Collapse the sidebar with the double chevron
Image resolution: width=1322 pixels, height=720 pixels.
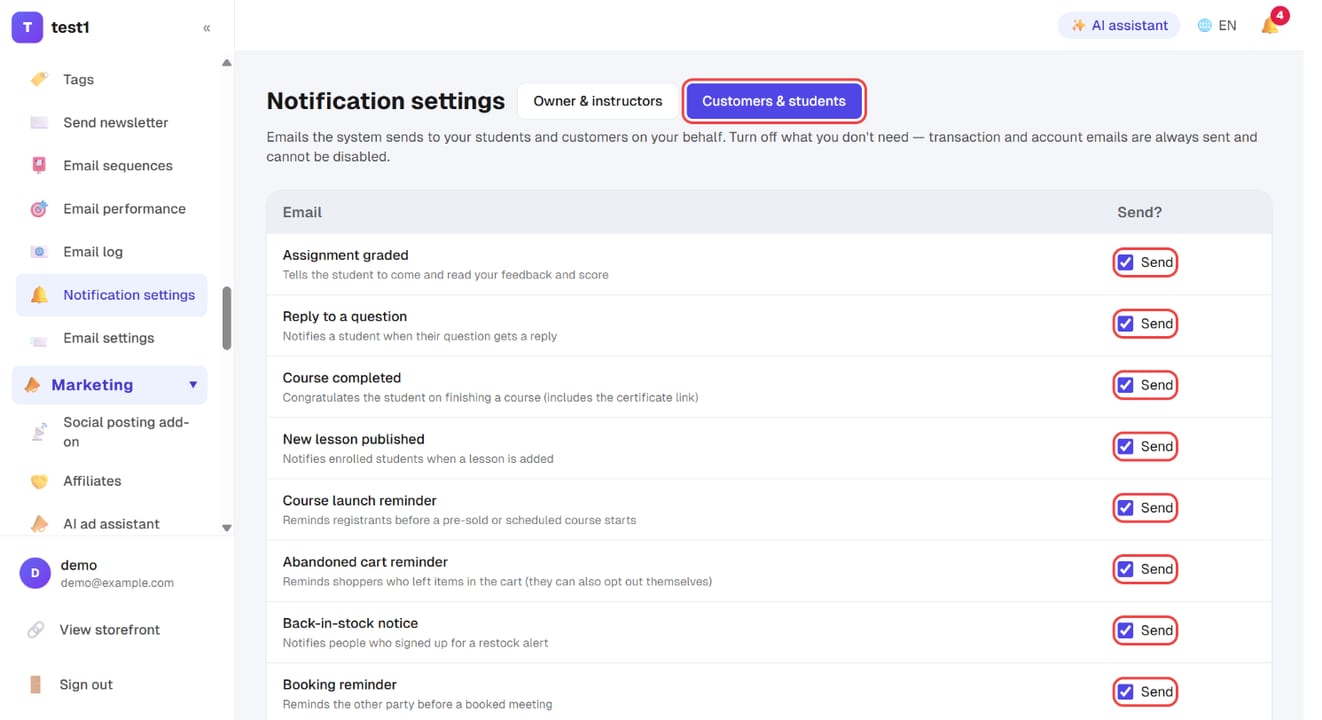tap(207, 28)
